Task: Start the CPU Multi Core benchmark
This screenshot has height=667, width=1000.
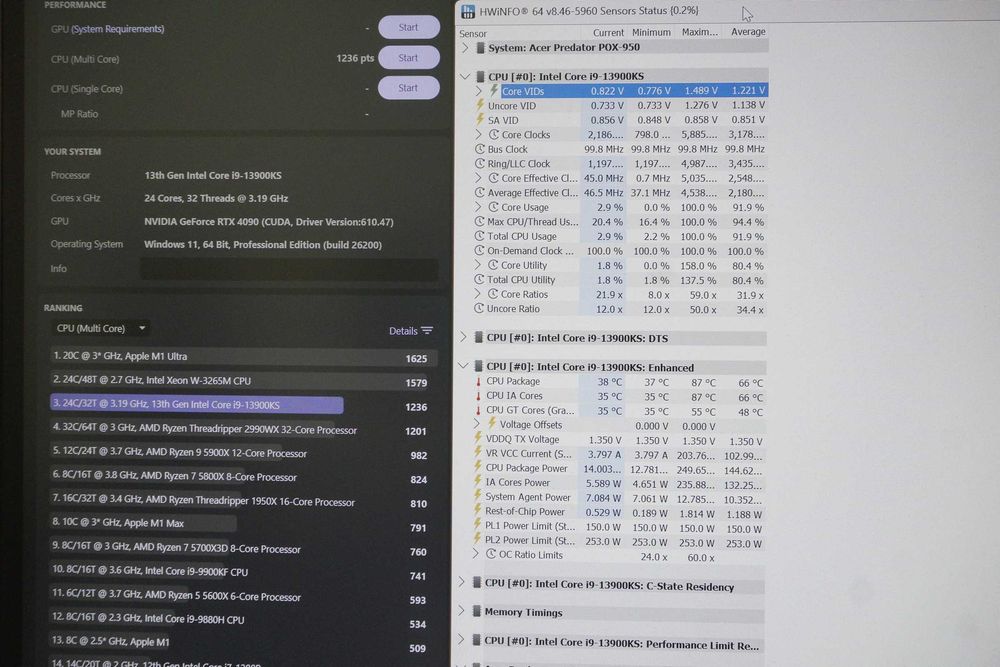Action: coord(408,57)
